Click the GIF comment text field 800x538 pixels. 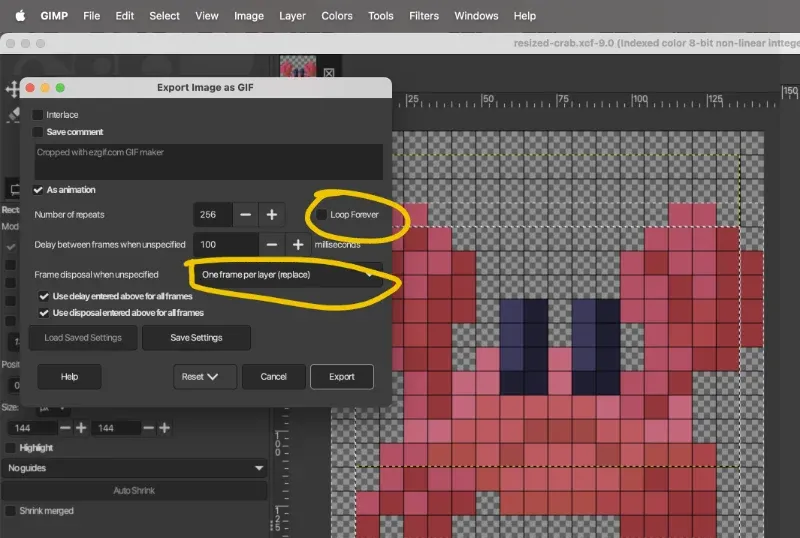pos(209,162)
